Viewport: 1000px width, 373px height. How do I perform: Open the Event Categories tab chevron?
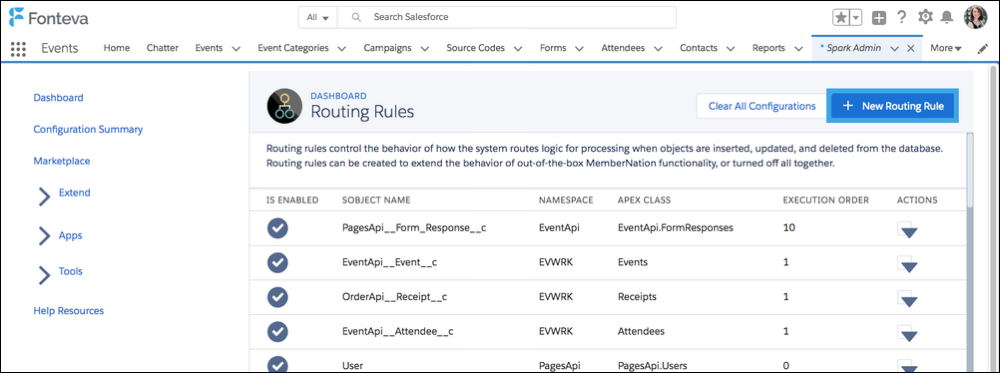coord(342,48)
